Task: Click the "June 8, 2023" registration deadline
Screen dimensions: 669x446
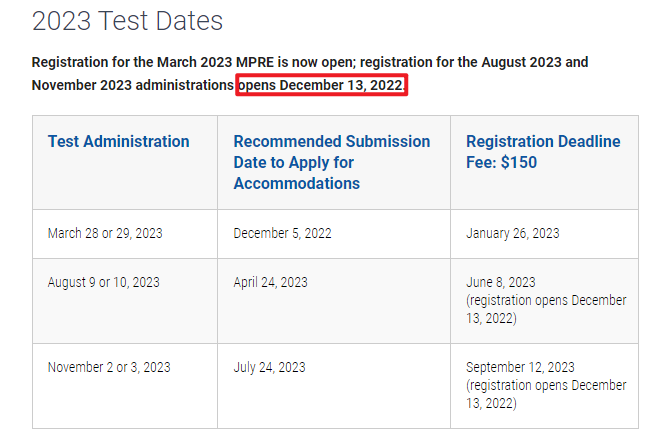Action: click(501, 283)
